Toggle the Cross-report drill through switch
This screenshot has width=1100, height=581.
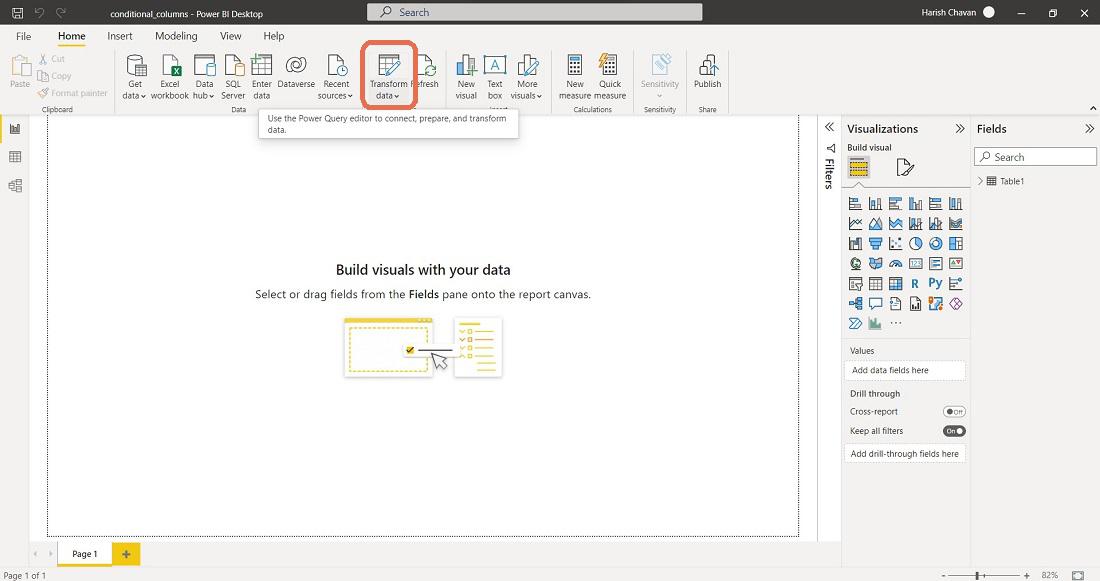click(954, 412)
